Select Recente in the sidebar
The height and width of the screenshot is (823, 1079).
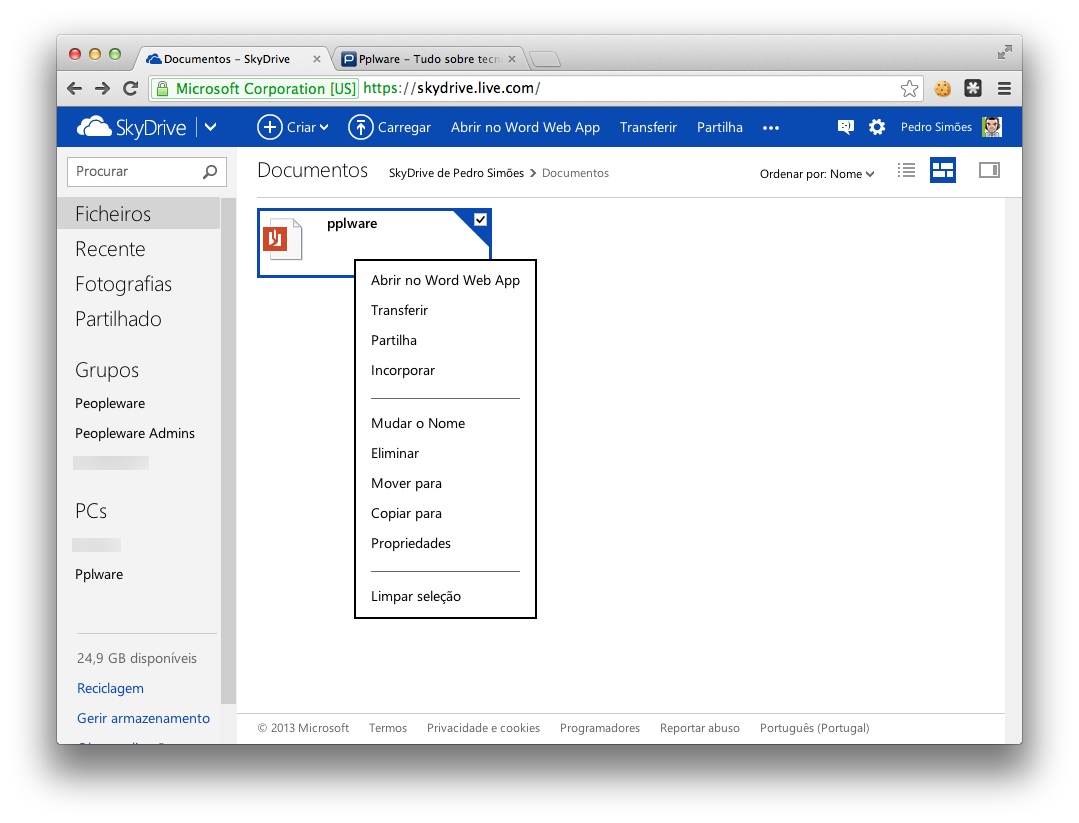110,249
